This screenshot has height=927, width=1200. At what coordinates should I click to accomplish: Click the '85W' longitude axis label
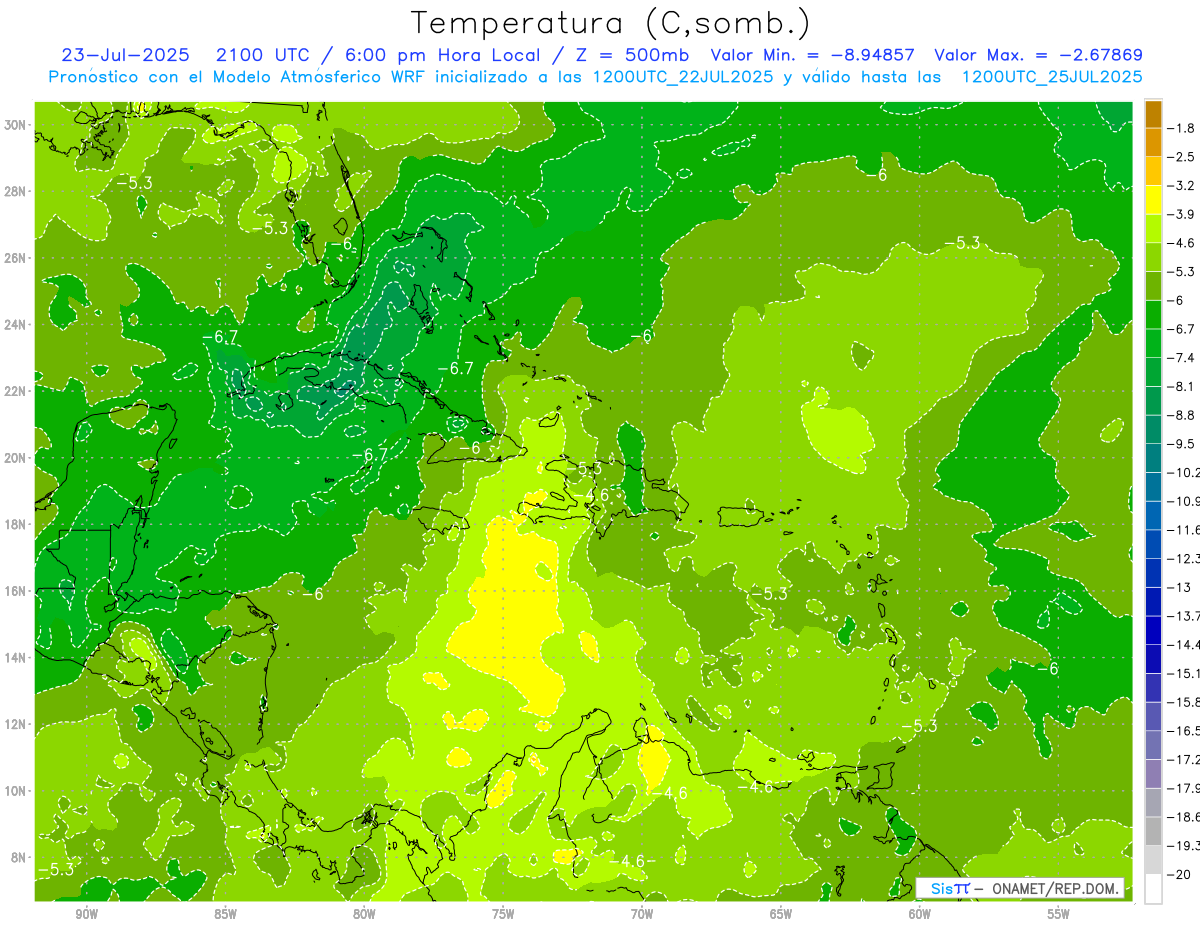pyautogui.click(x=225, y=915)
